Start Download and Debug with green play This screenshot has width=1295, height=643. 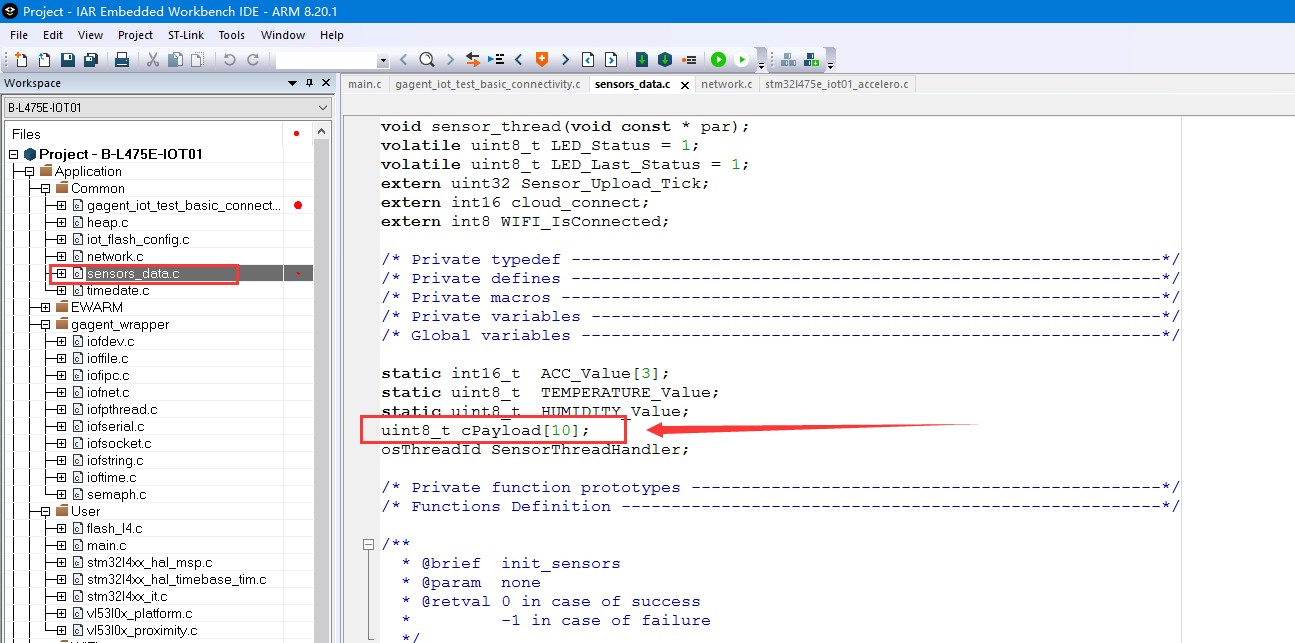click(x=718, y=60)
